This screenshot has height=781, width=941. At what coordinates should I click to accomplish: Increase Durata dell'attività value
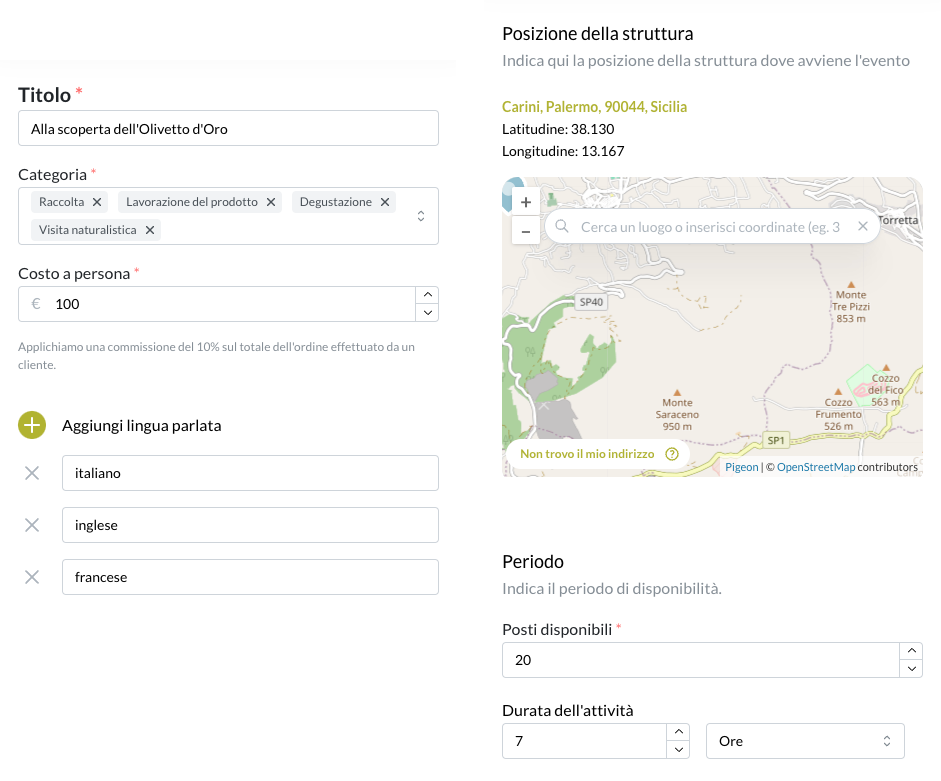coord(678,732)
